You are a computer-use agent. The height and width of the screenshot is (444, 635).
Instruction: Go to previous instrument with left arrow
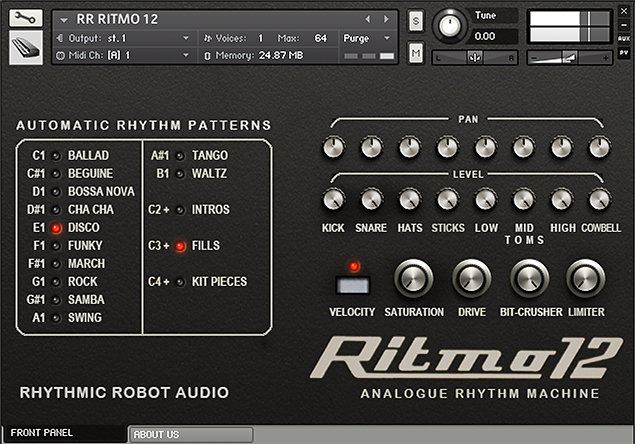(x=368, y=19)
